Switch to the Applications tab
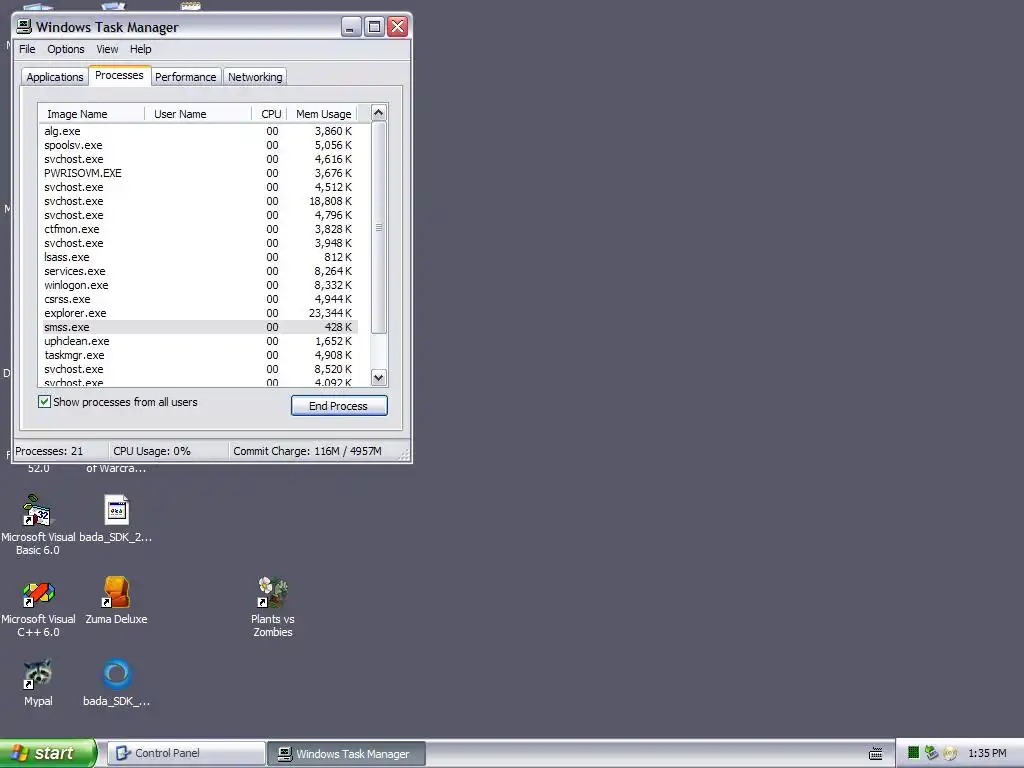This screenshot has width=1024, height=768. click(x=55, y=77)
